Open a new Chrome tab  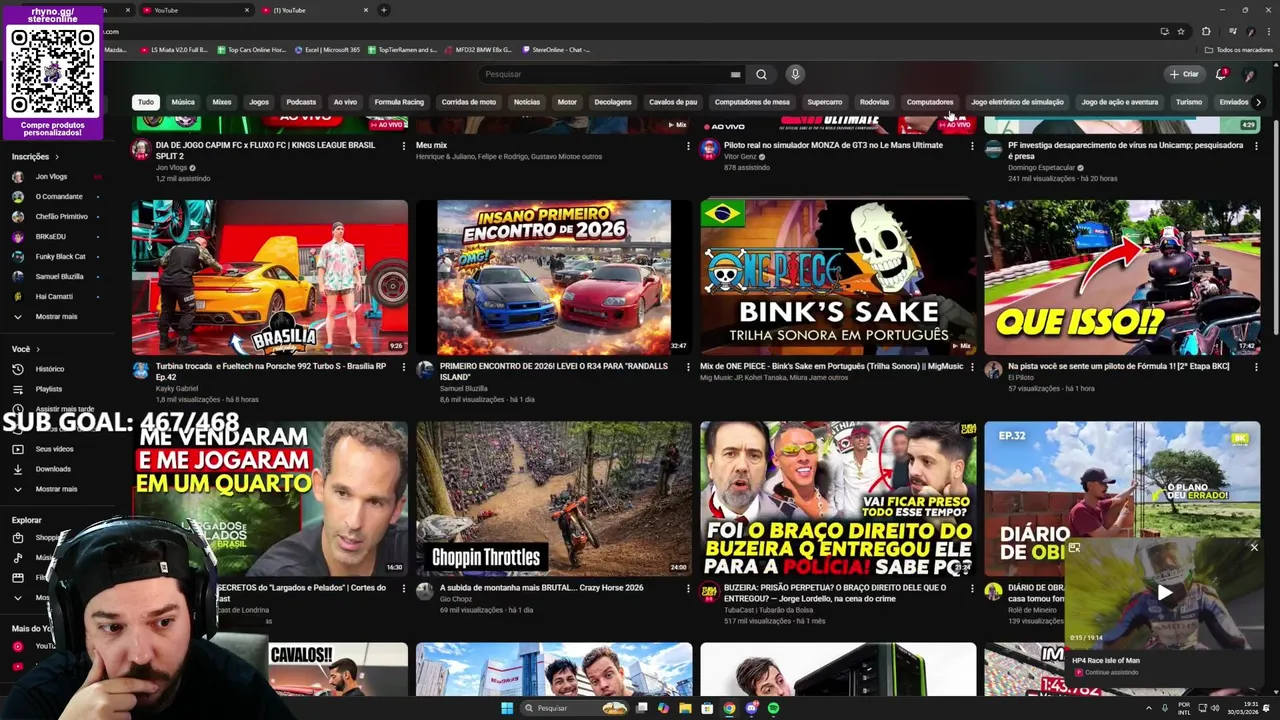coord(384,10)
